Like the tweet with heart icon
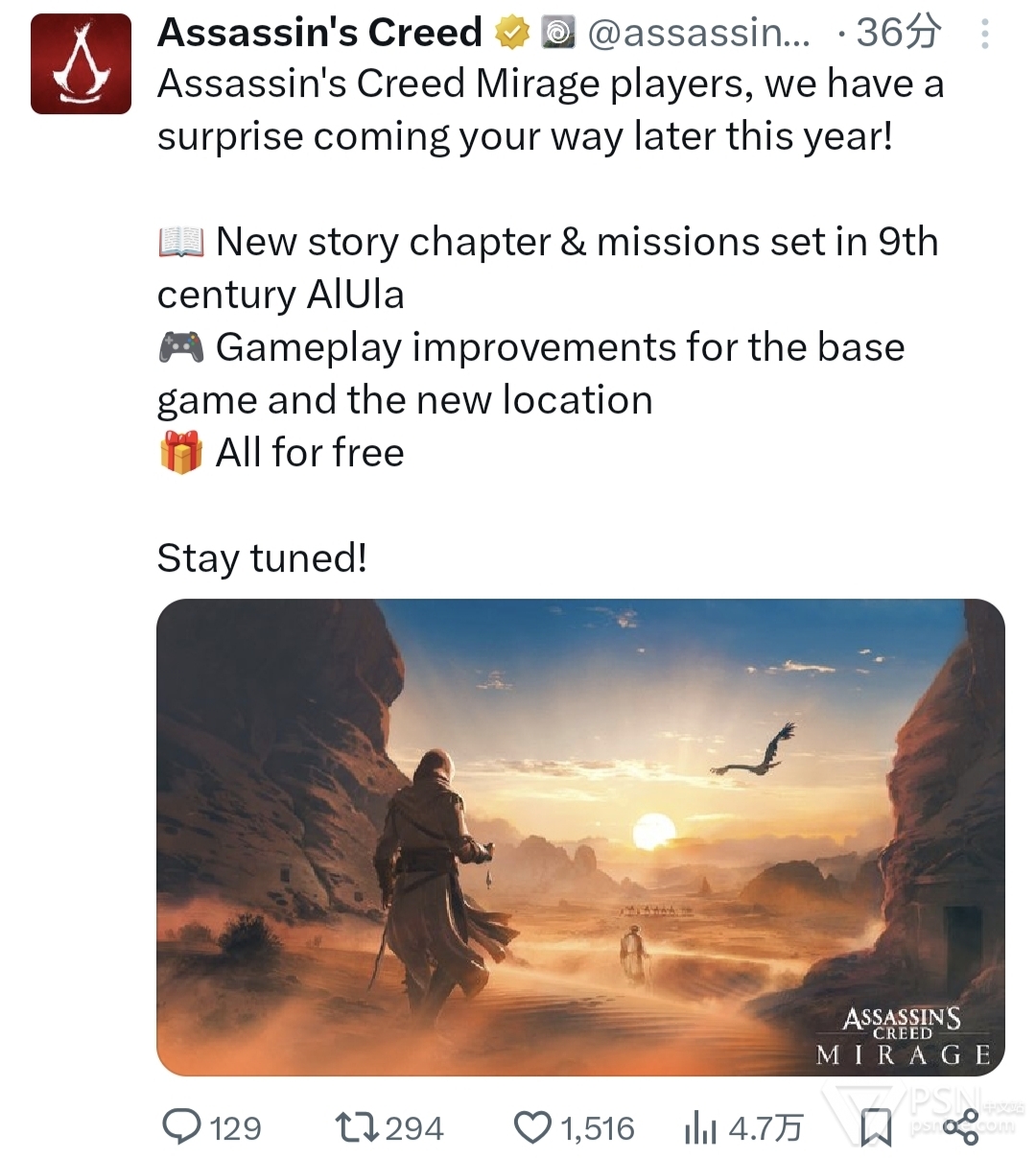This screenshot has height=1158, width=1036. (533, 1127)
